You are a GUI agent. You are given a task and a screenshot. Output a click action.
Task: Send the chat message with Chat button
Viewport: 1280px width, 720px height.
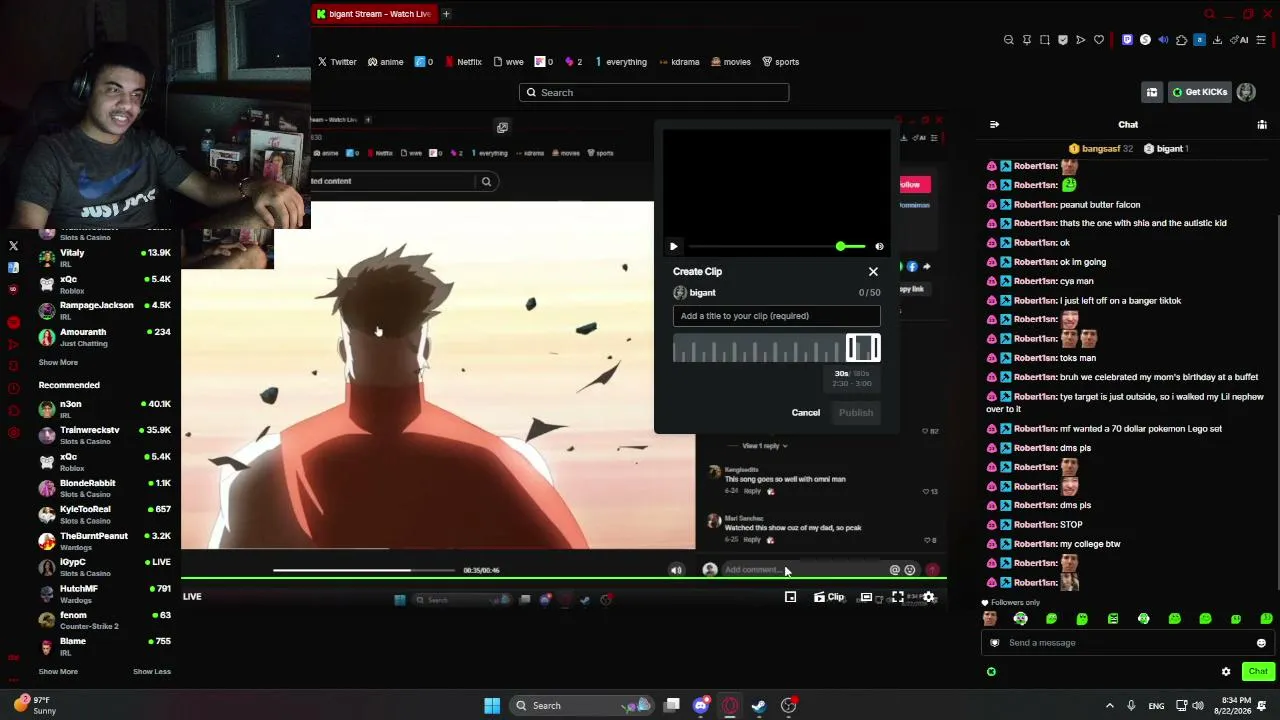coord(1258,672)
